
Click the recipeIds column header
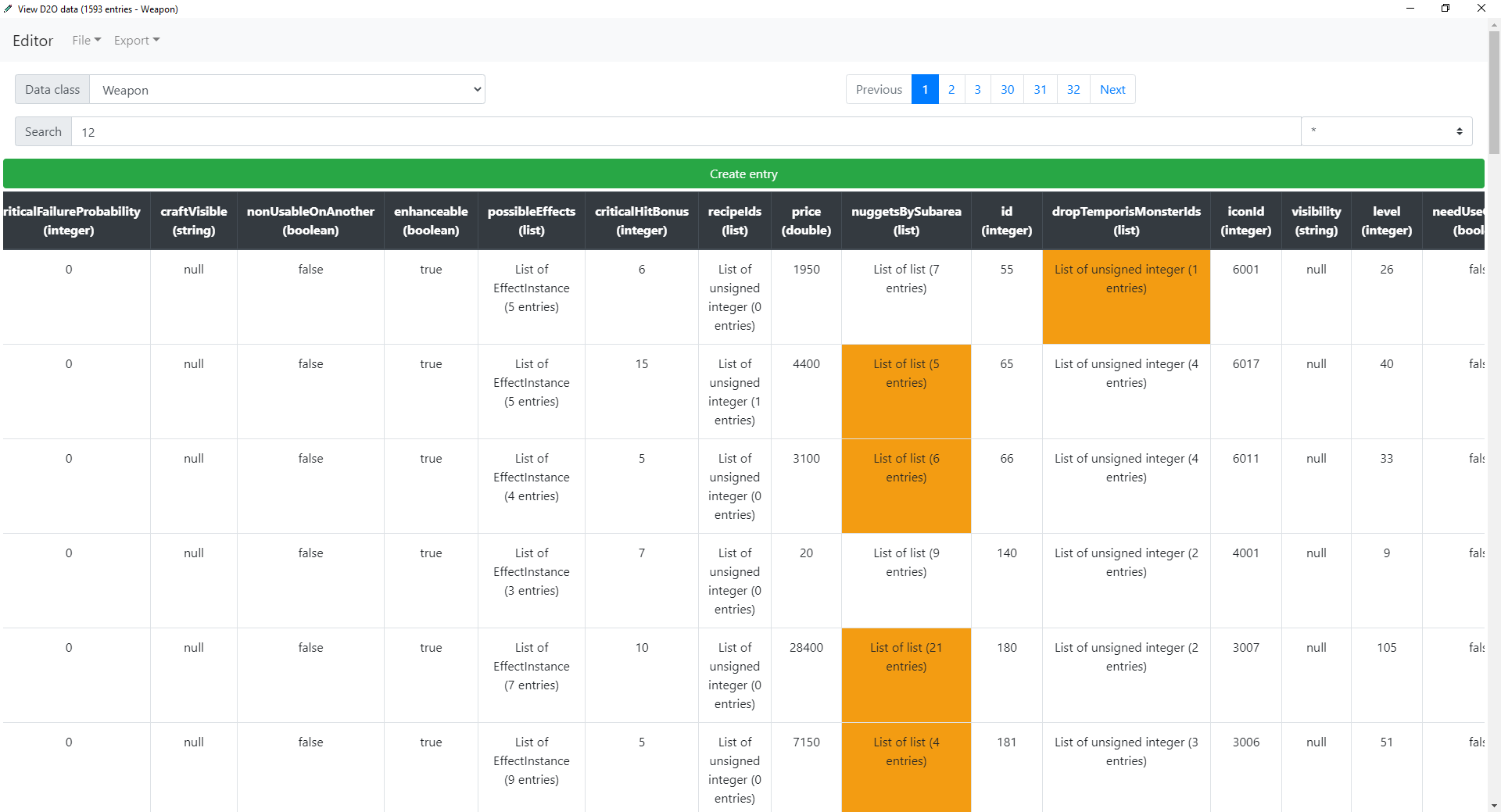[x=735, y=220]
